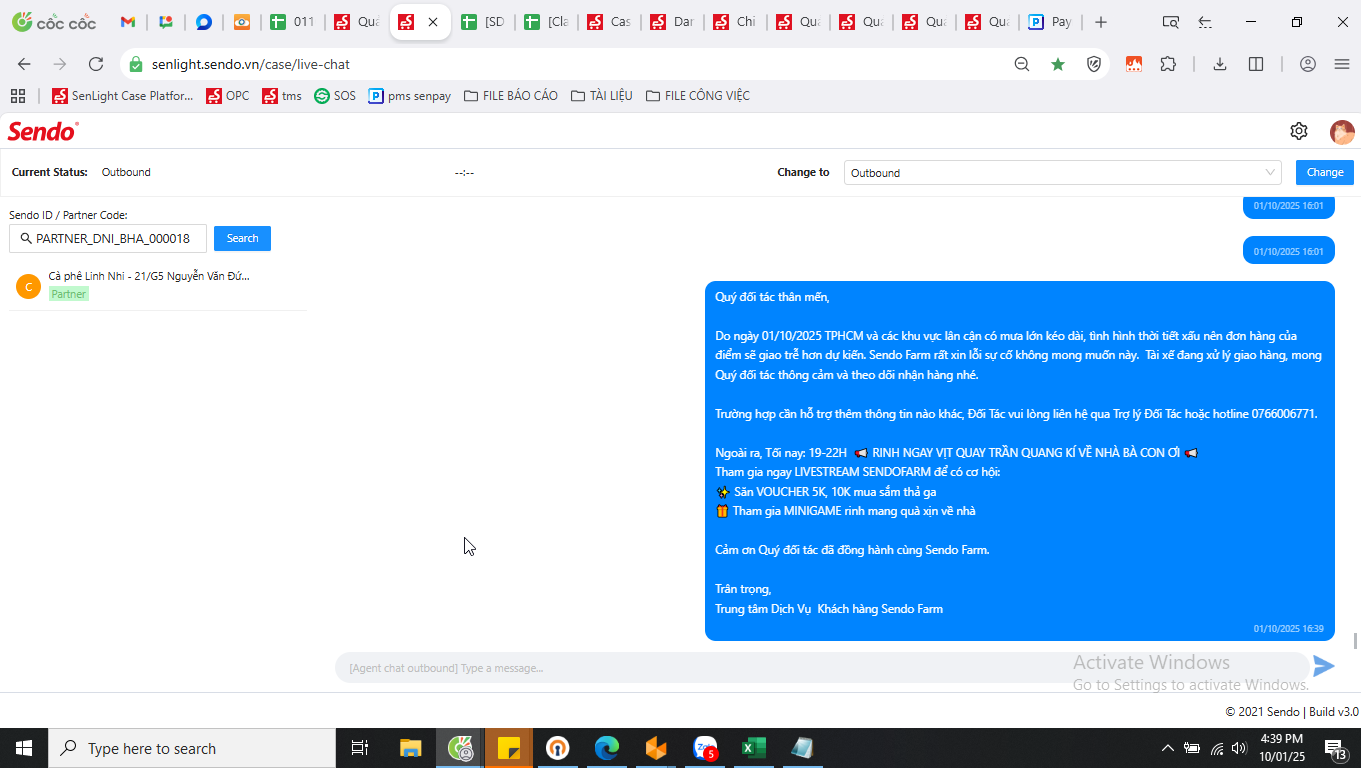Click the Sendo user avatar
The height and width of the screenshot is (768, 1361).
coord(1342,132)
